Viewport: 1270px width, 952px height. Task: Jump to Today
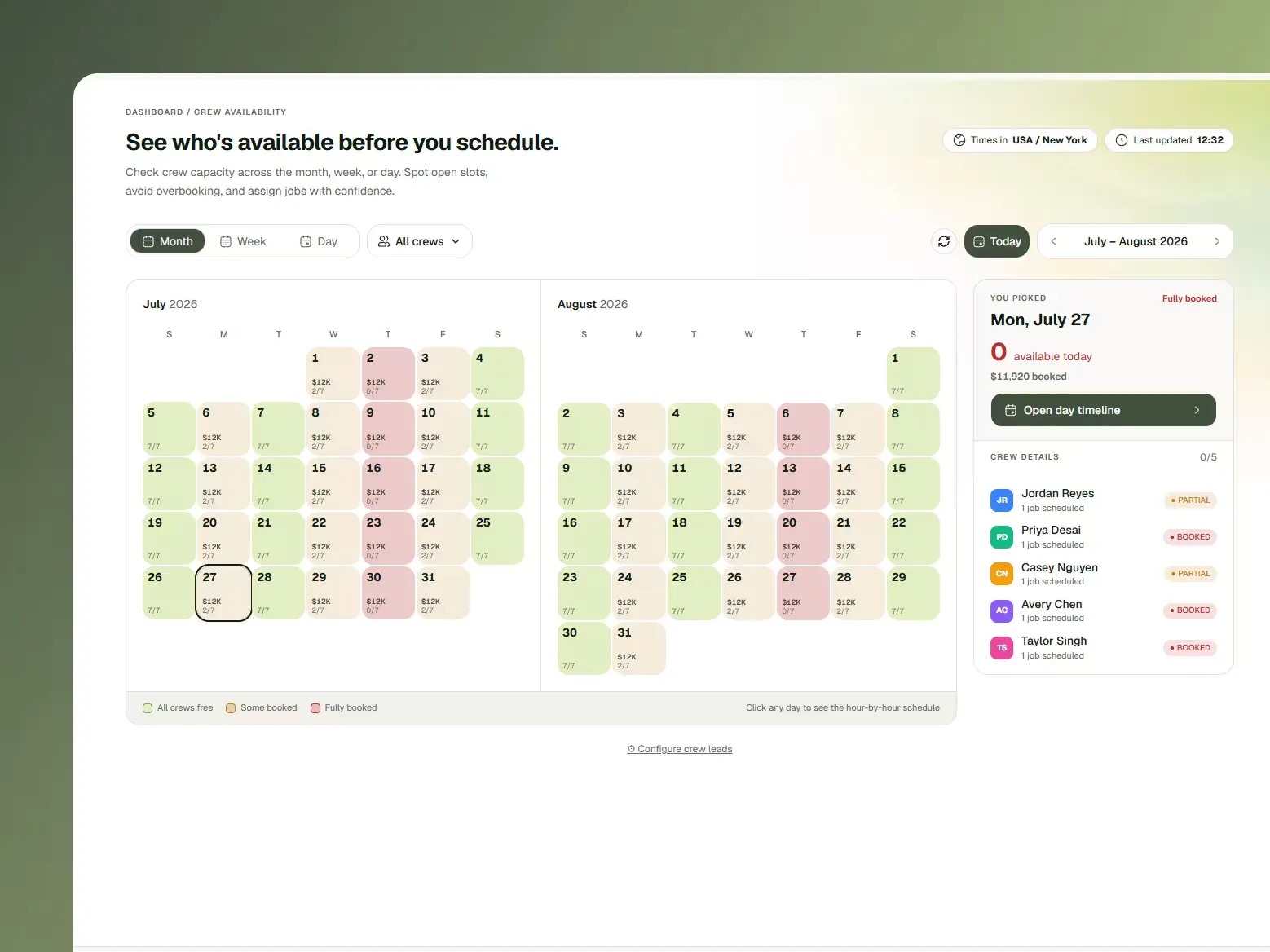[997, 241]
